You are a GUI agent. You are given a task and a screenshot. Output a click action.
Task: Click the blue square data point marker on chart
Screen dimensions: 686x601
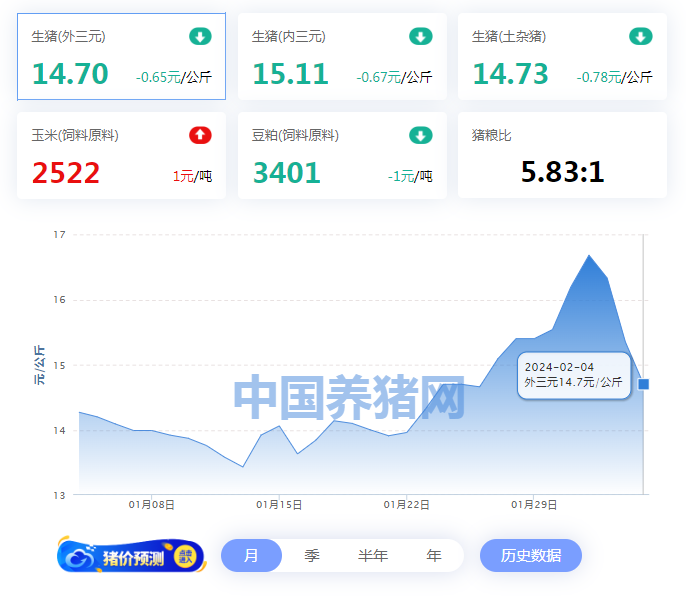643,384
